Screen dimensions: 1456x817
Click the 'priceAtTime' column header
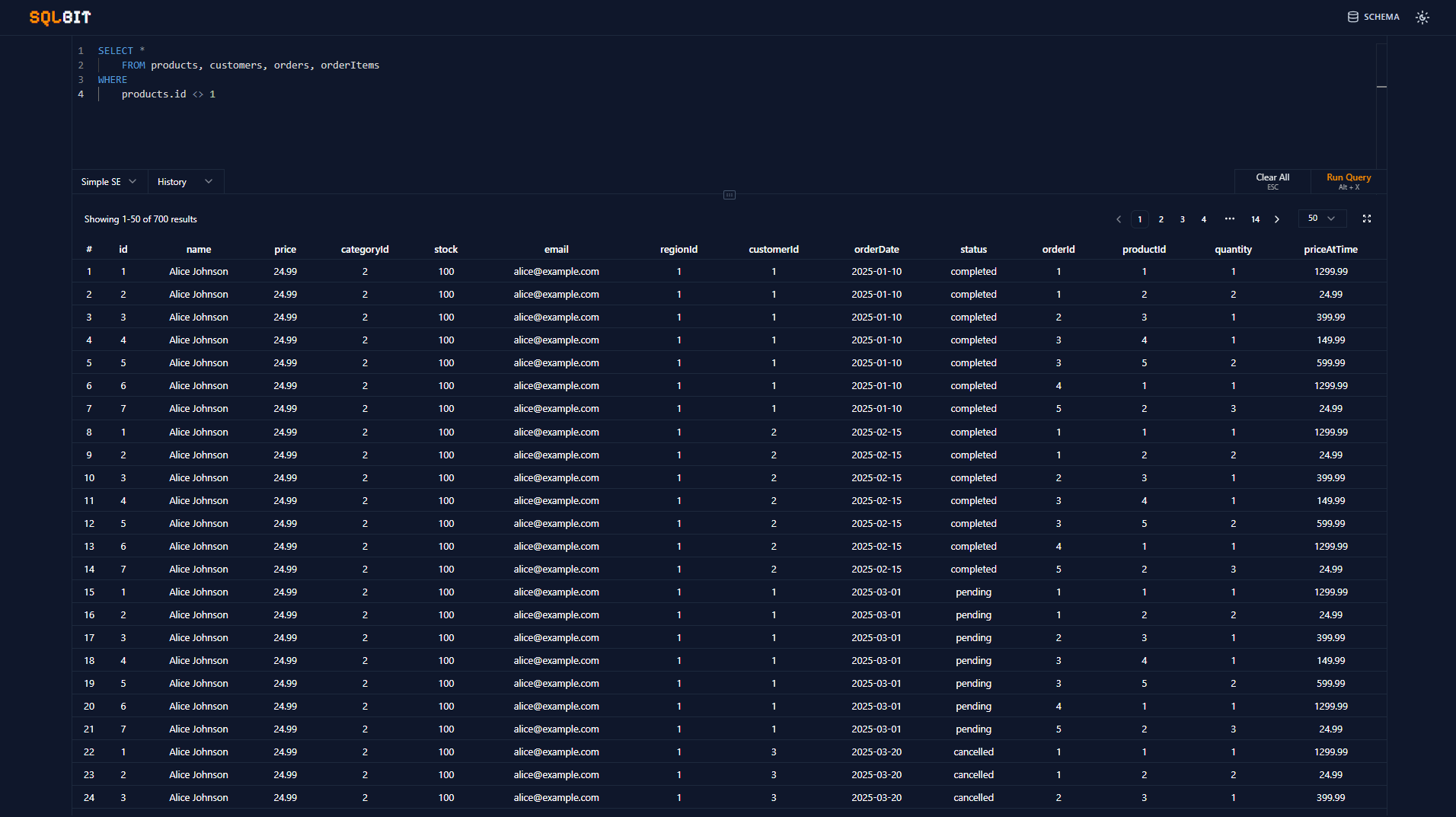click(1331, 250)
